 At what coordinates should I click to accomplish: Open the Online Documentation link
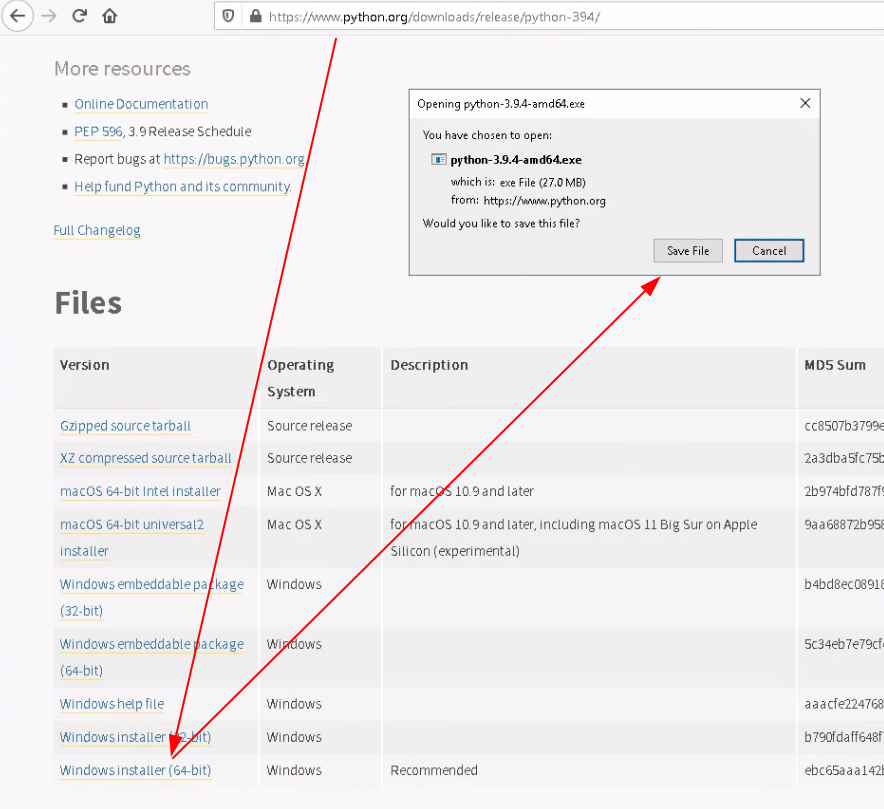coord(141,104)
